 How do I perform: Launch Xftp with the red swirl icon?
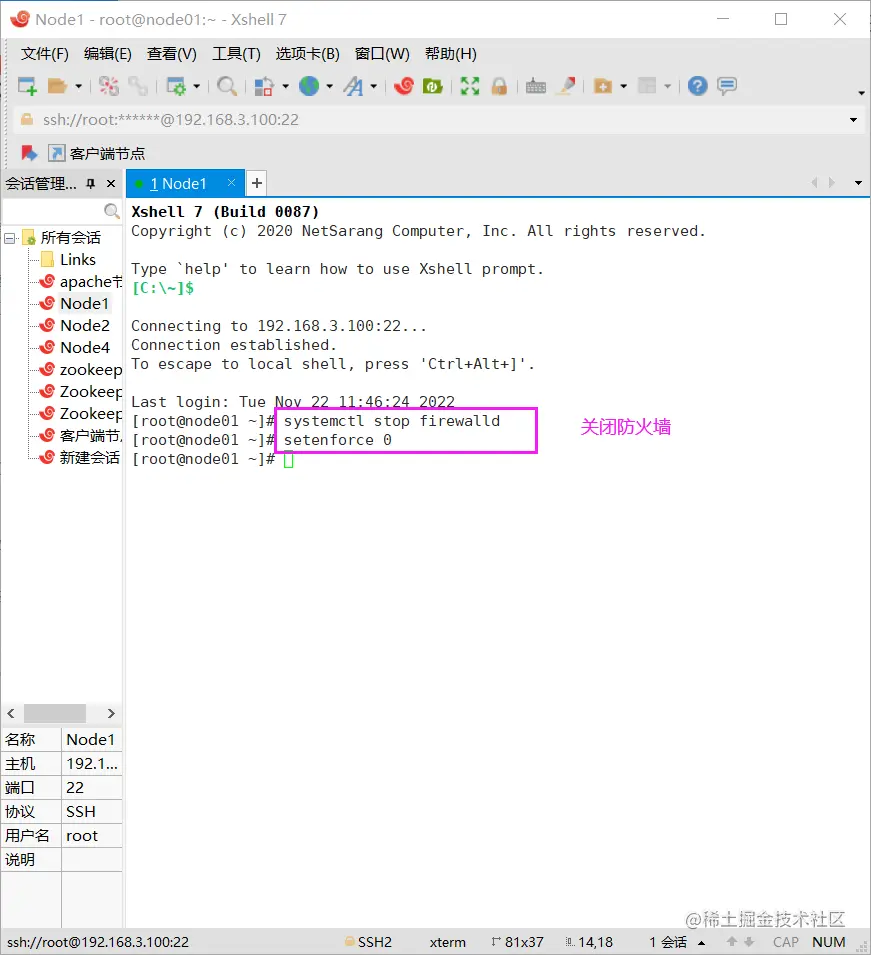[x=403, y=86]
